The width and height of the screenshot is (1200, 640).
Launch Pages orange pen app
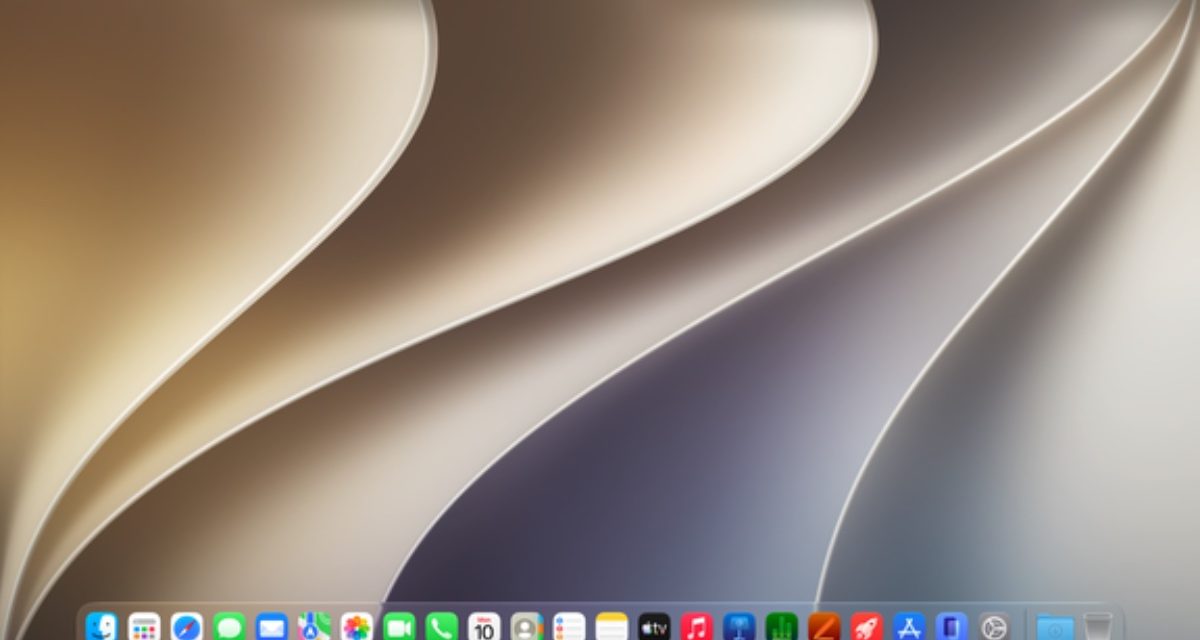[x=824, y=627]
